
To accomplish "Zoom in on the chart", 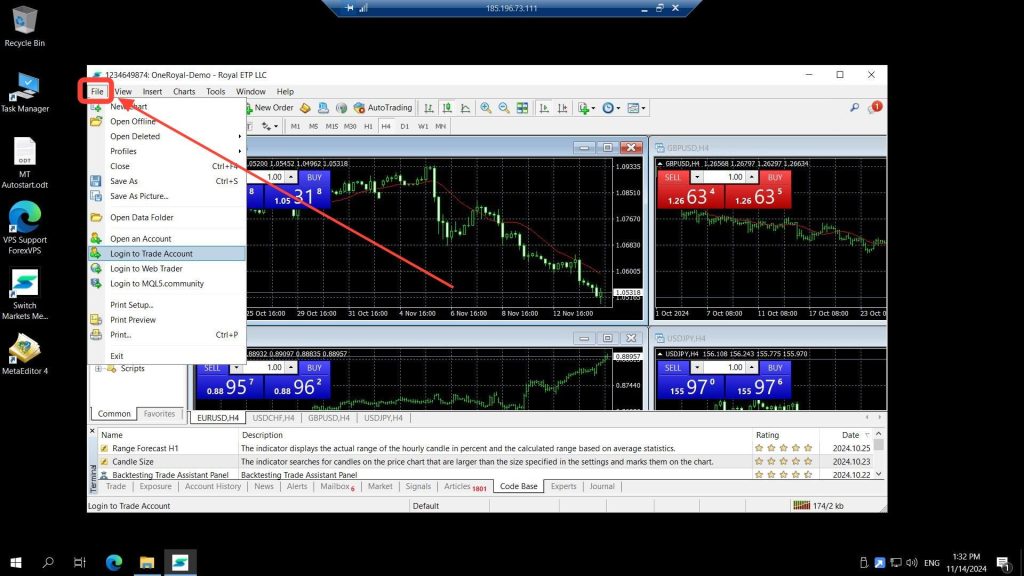I will (x=486, y=108).
